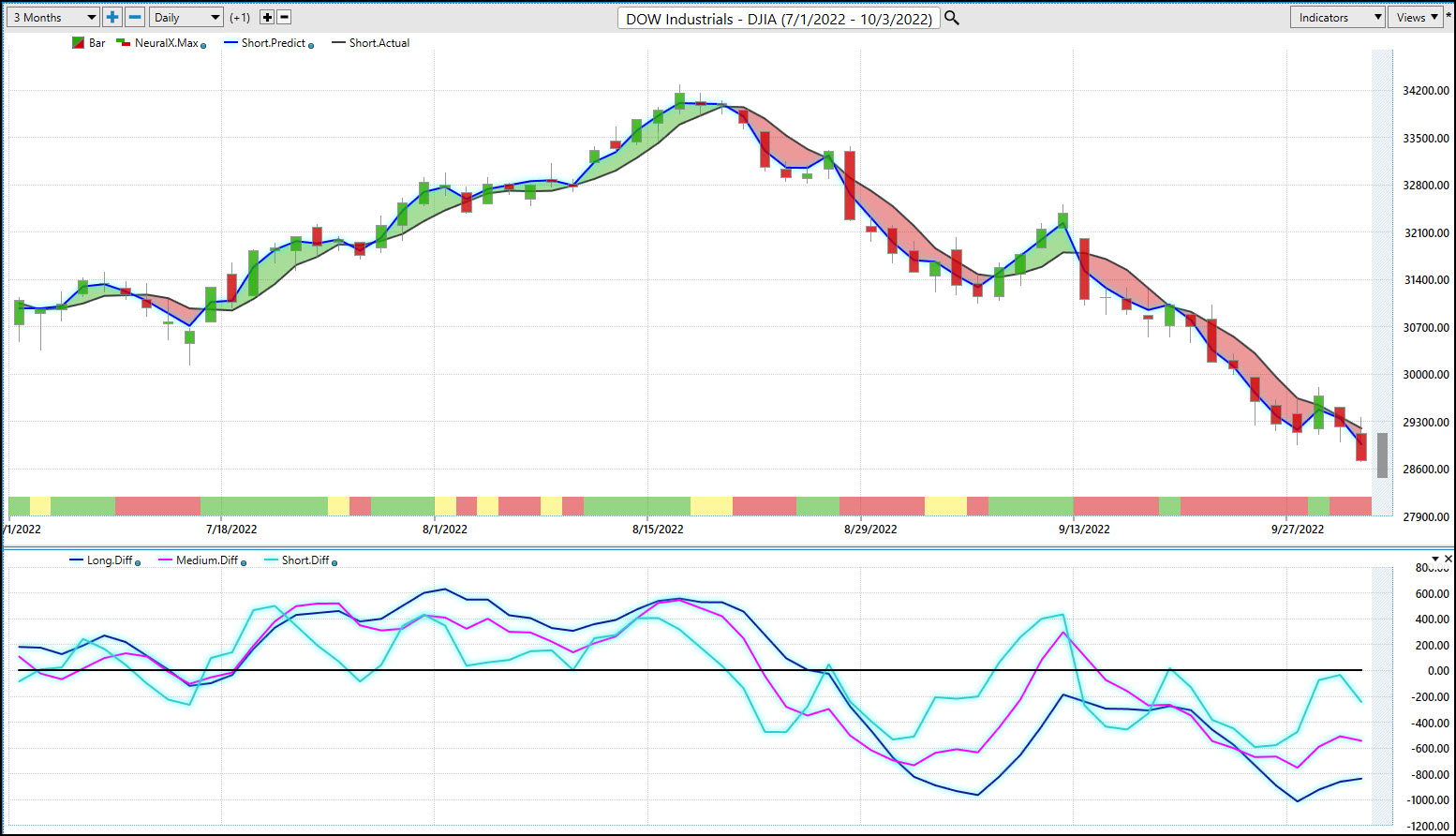Open the Daily interval dropdown

[x=186, y=17]
